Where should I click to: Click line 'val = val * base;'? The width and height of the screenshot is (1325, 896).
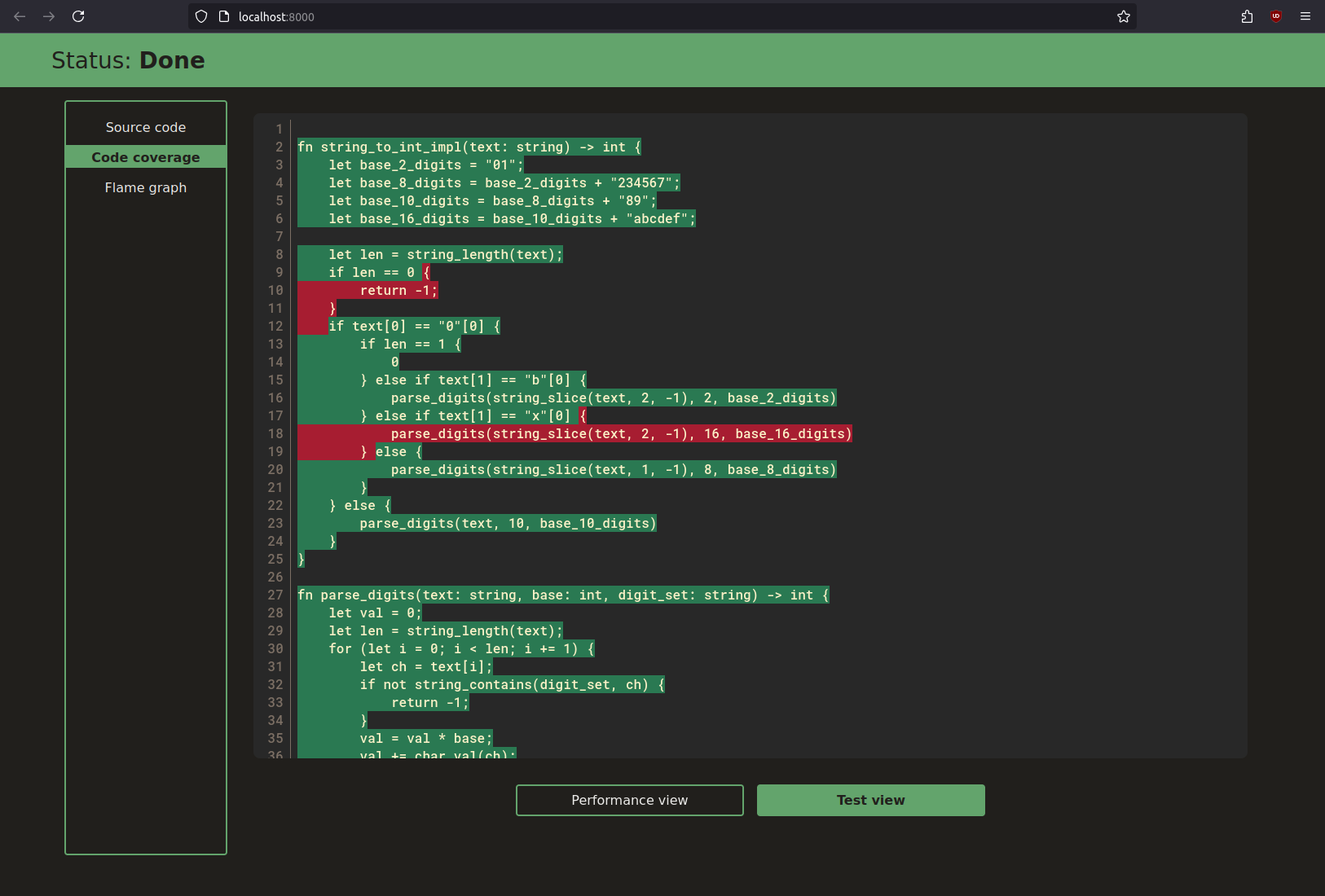pos(426,738)
